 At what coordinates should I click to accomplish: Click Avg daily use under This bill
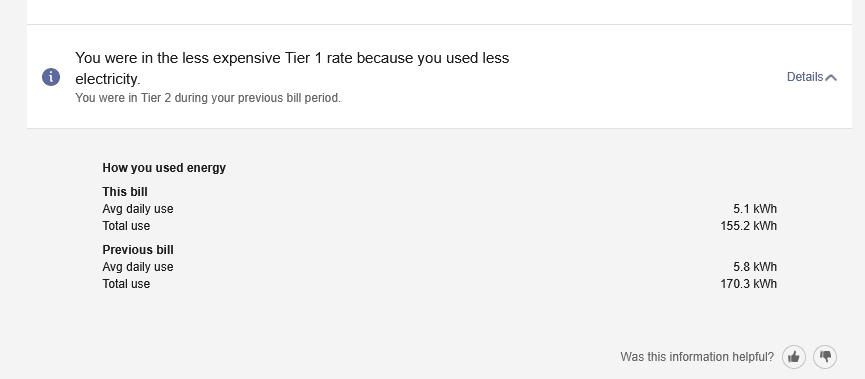(137, 209)
